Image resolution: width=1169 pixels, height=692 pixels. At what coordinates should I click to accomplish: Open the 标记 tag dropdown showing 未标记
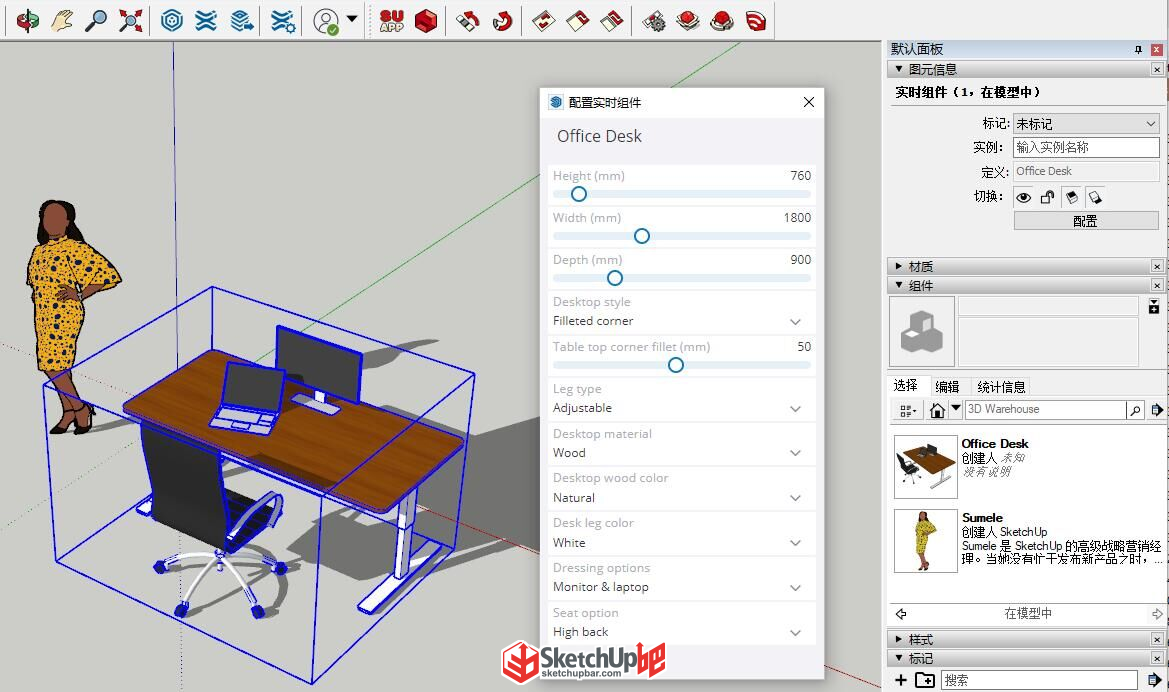click(x=1086, y=124)
